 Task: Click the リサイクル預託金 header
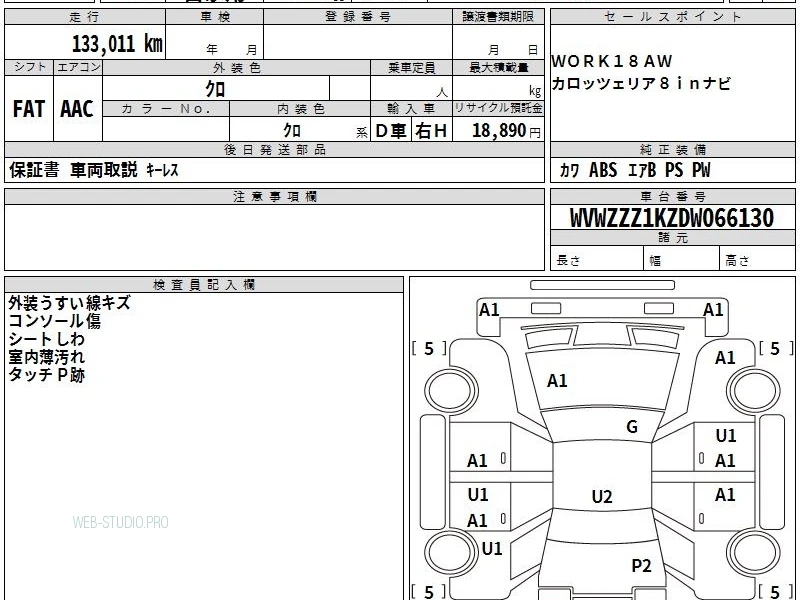click(x=498, y=108)
